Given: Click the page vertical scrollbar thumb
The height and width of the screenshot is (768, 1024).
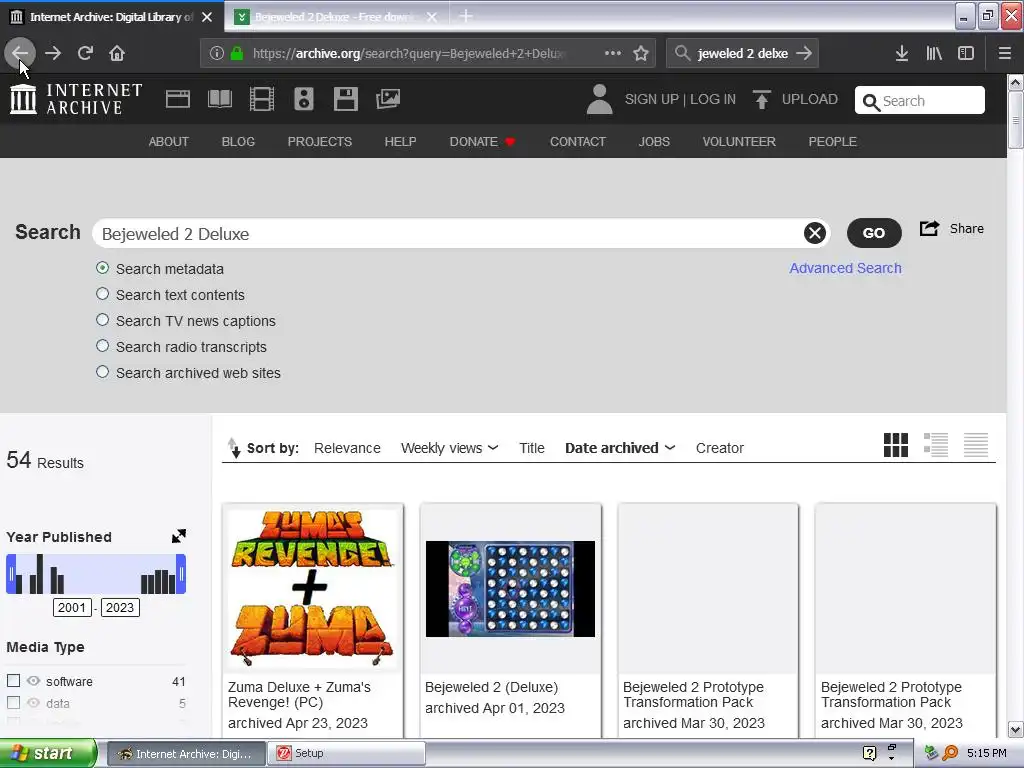Looking at the screenshot, I should pos(1015,119).
